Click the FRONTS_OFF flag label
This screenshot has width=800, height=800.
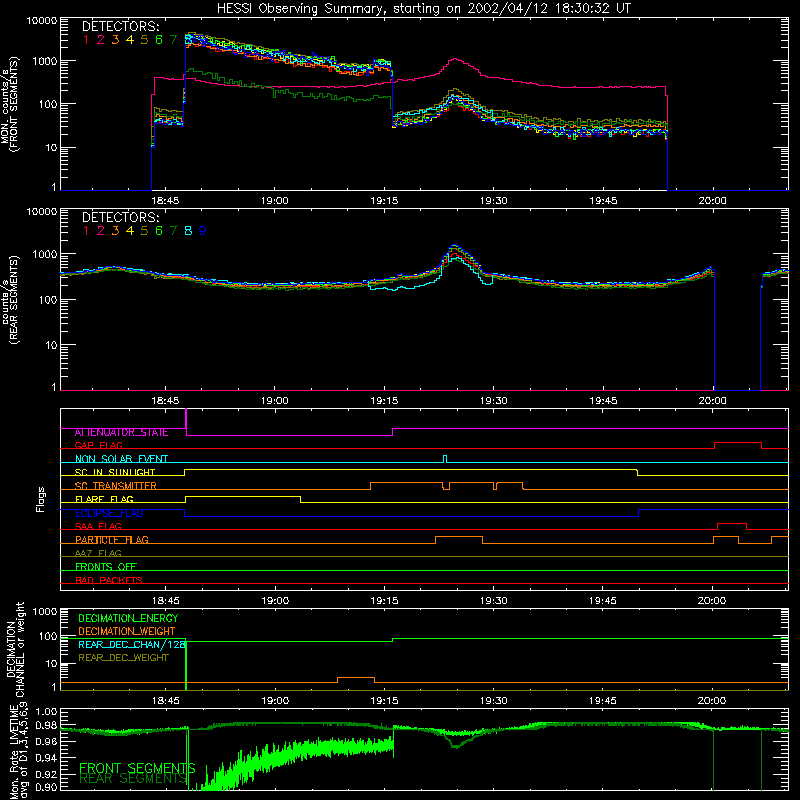click(106, 567)
